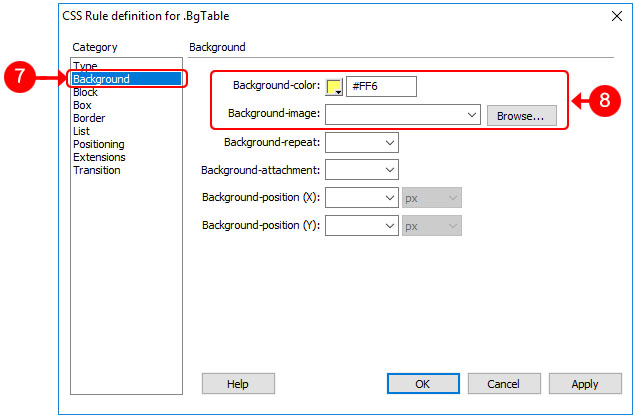Open the Background-position (X) dropdown
636x418 pixels.
(x=389, y=199)
